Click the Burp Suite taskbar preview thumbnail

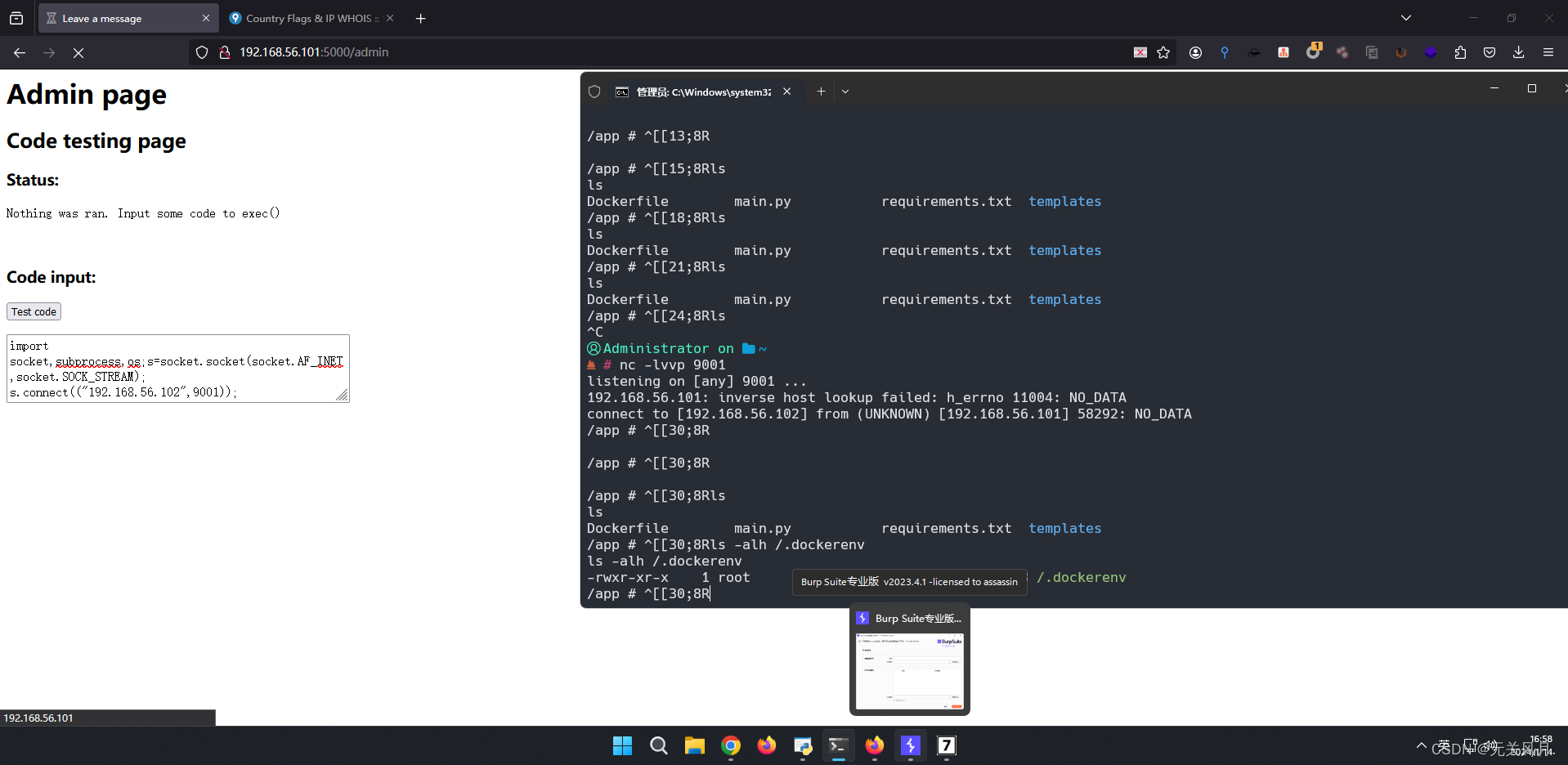click(910, 670)
